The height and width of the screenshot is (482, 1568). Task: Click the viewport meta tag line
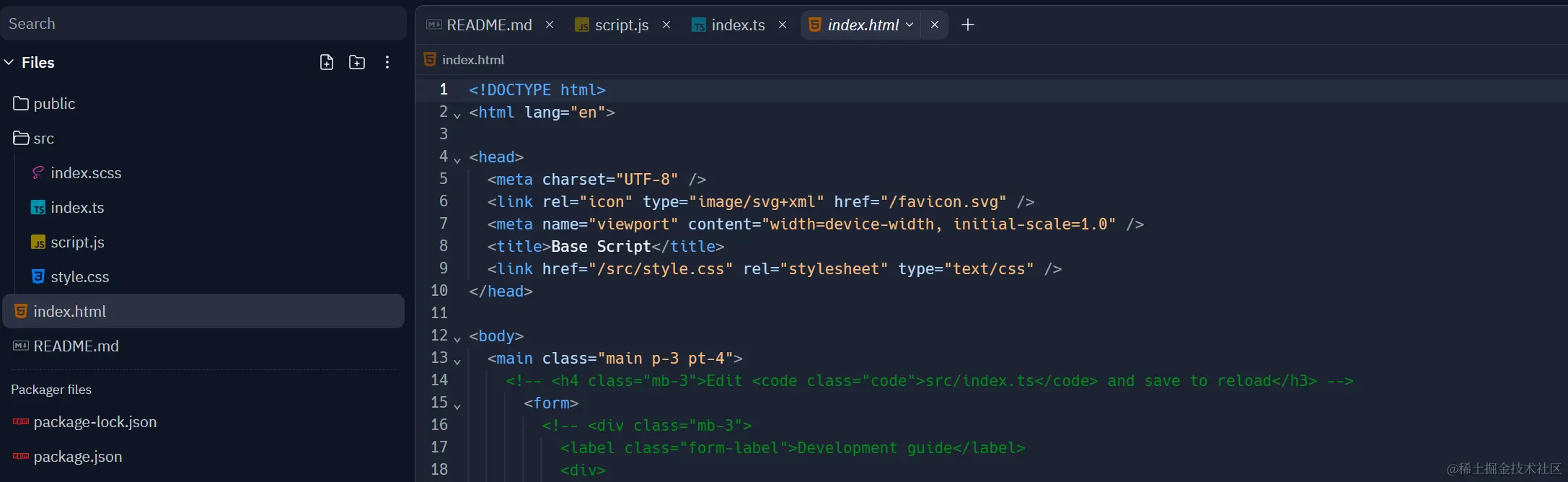pos(816,224)
